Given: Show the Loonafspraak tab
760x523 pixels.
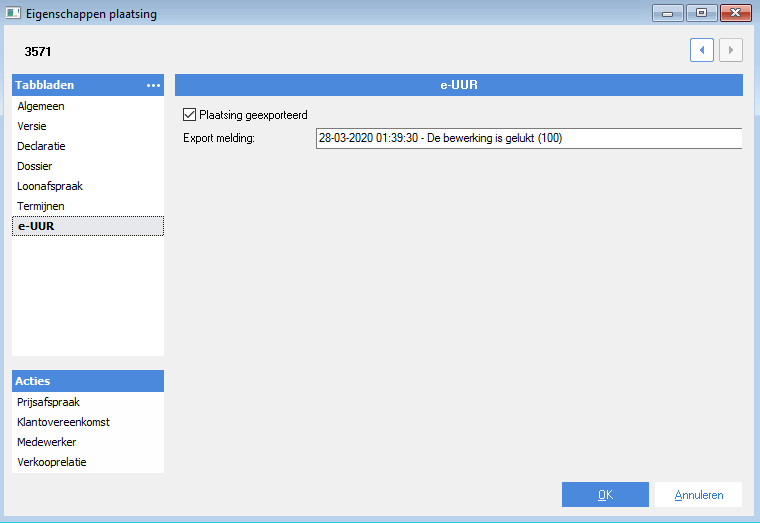Looking at the screenshot, I should click(x=88, y=186).
